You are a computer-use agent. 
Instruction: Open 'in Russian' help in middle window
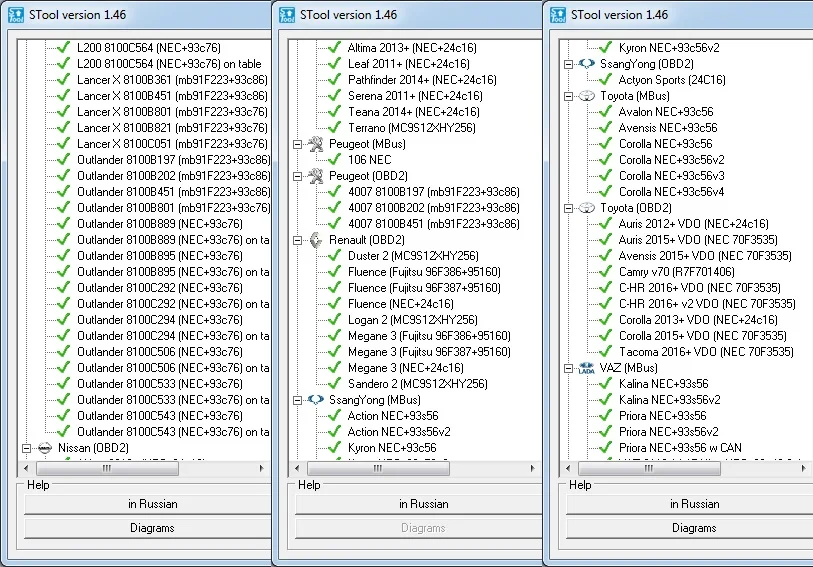[419, 504]
